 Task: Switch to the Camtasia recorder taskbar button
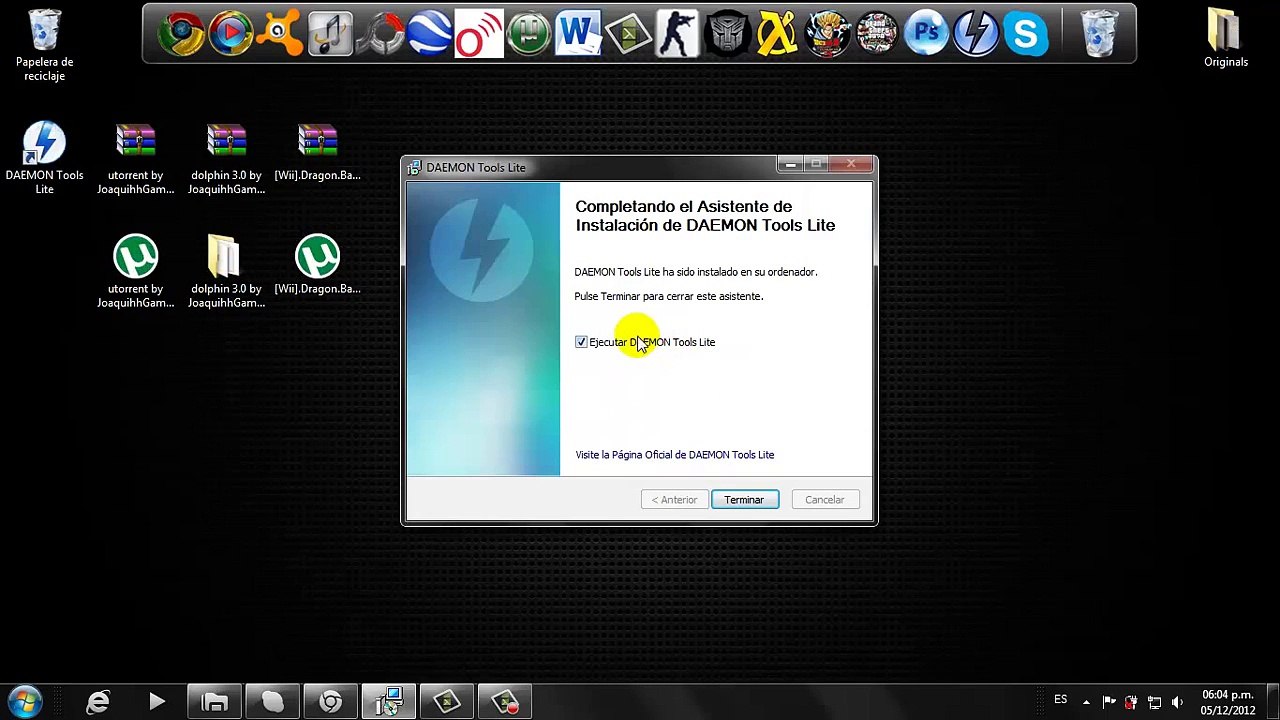pyautogui.click(x=504, y=702)
